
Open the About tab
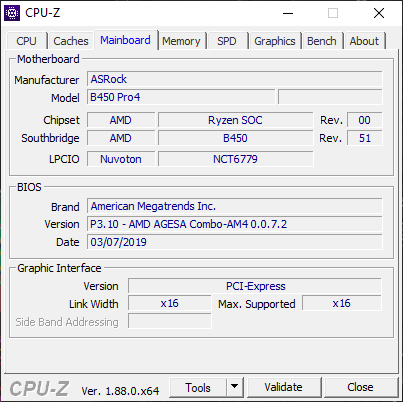point(364,41)
